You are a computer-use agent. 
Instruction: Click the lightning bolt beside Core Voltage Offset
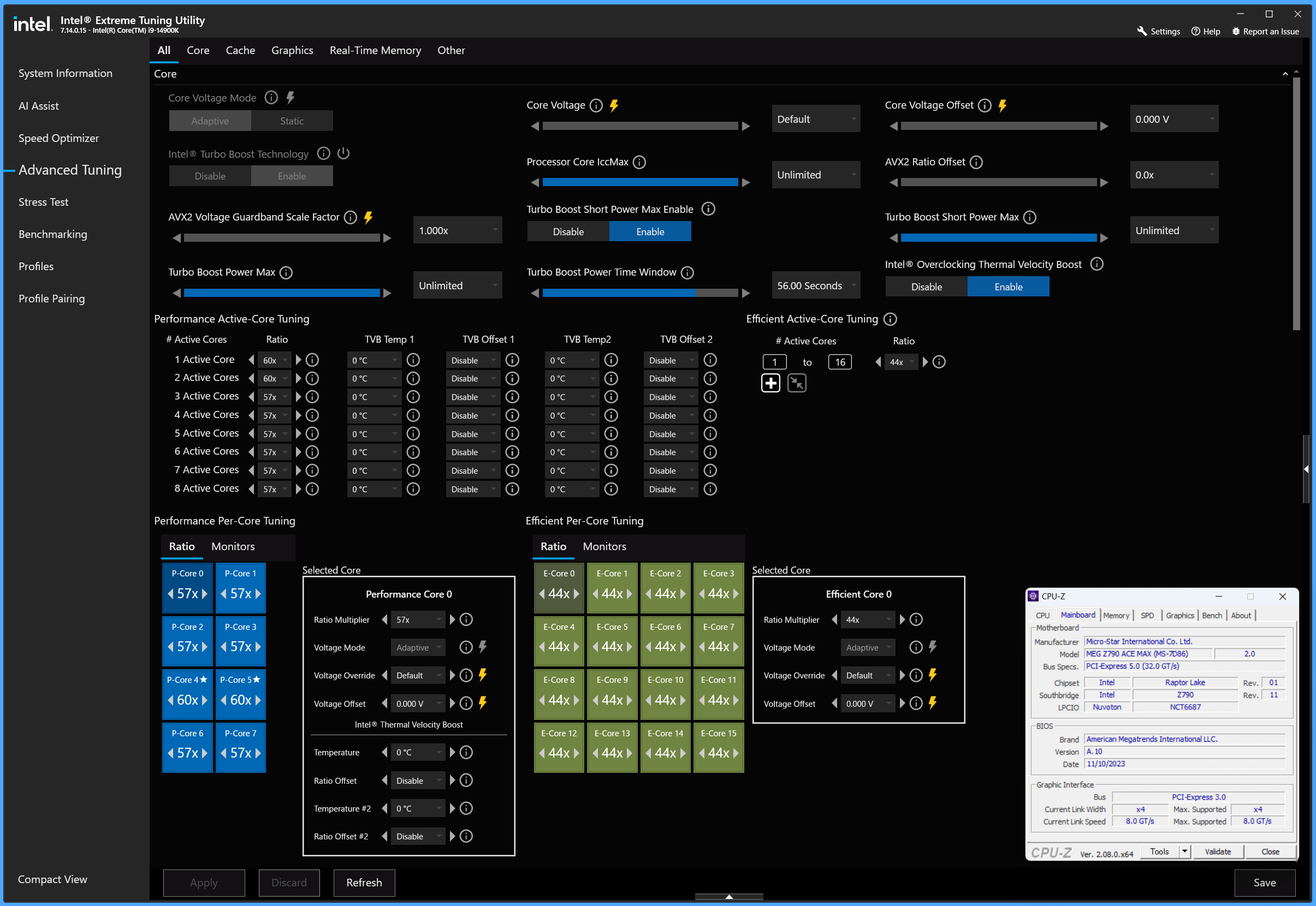1002,105
